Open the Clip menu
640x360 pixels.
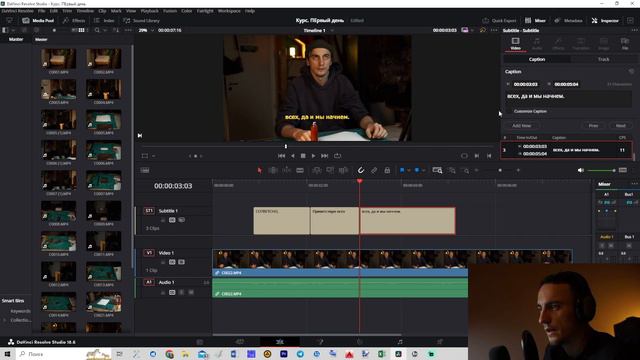(x=102, y=11)
